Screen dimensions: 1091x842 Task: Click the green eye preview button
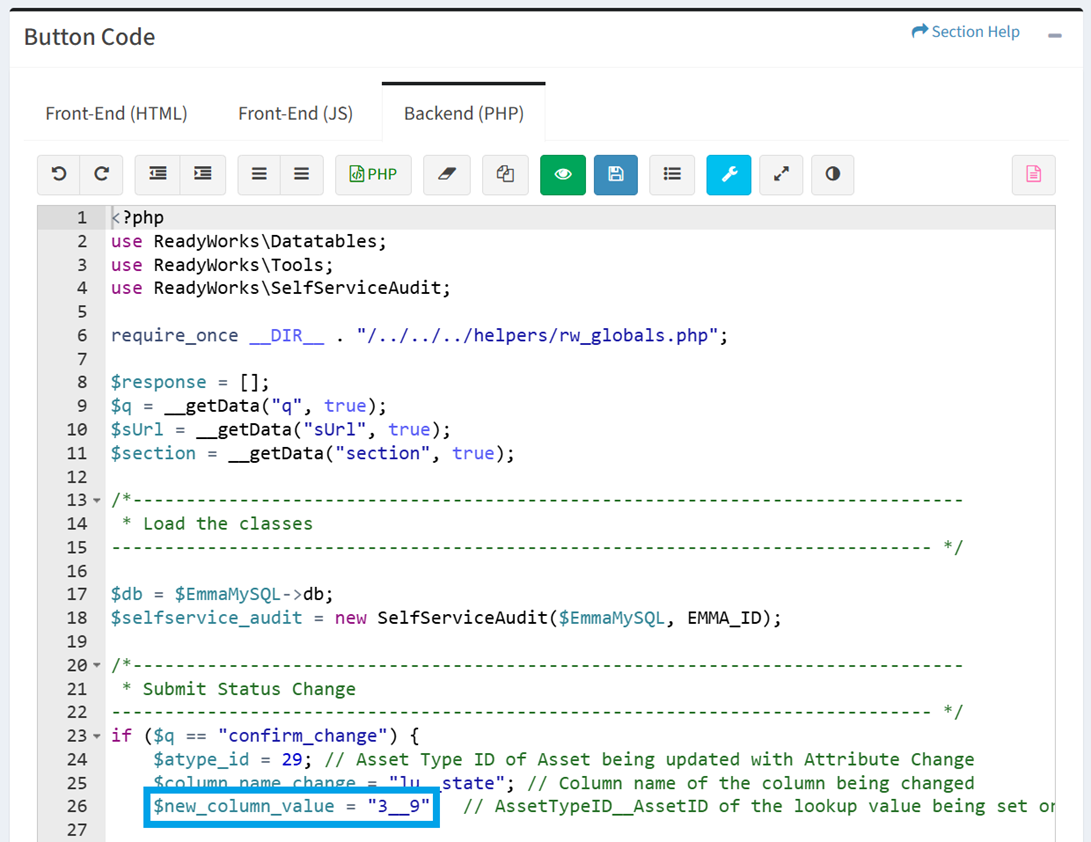pyautogui.click(x=563, y=174)
